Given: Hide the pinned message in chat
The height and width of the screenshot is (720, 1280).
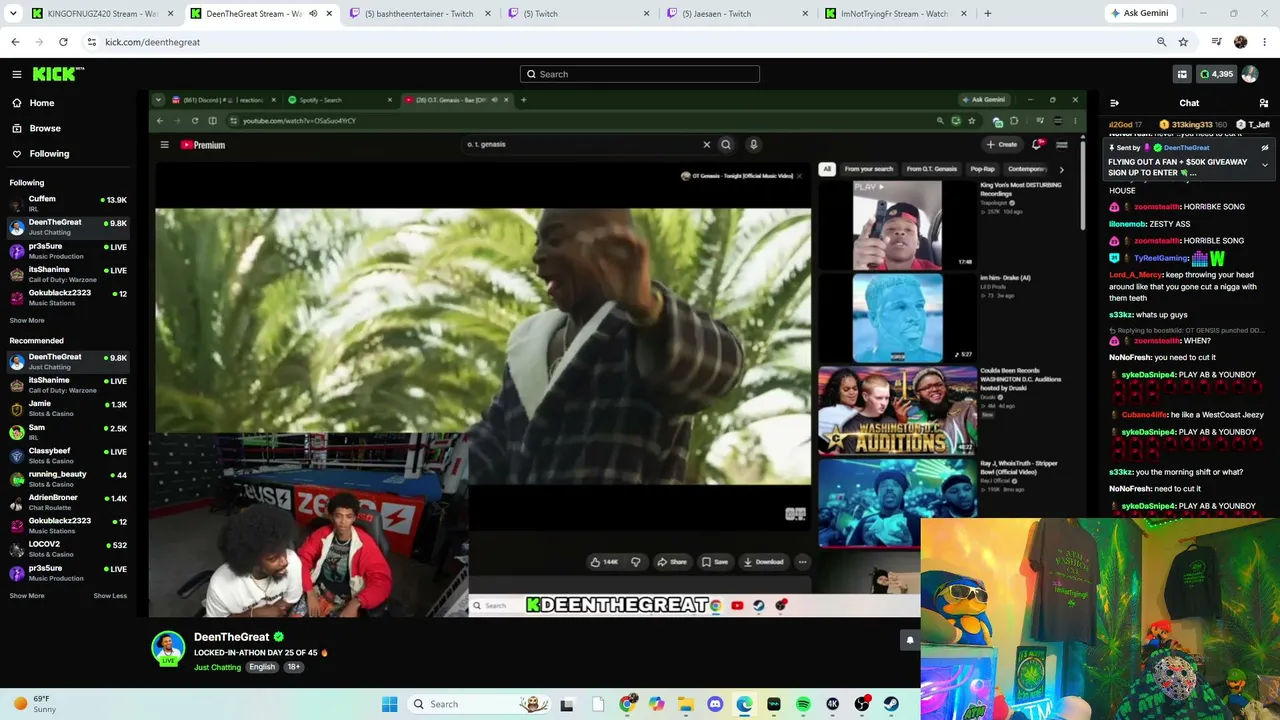Looking at the screenshot, I should click(x=1265, y=148).
